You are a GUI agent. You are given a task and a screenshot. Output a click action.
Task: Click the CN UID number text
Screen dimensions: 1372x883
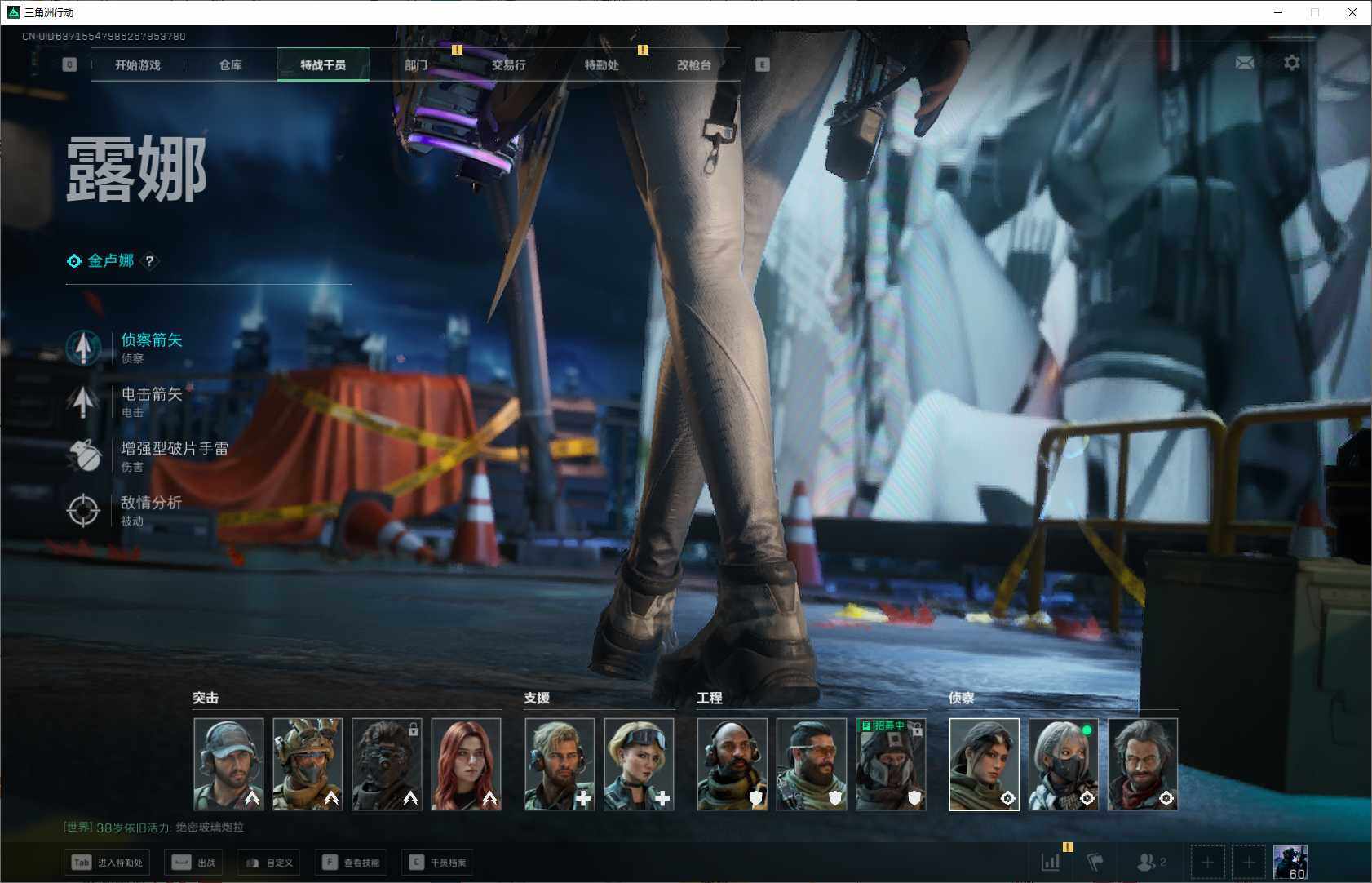click(104, 36)
